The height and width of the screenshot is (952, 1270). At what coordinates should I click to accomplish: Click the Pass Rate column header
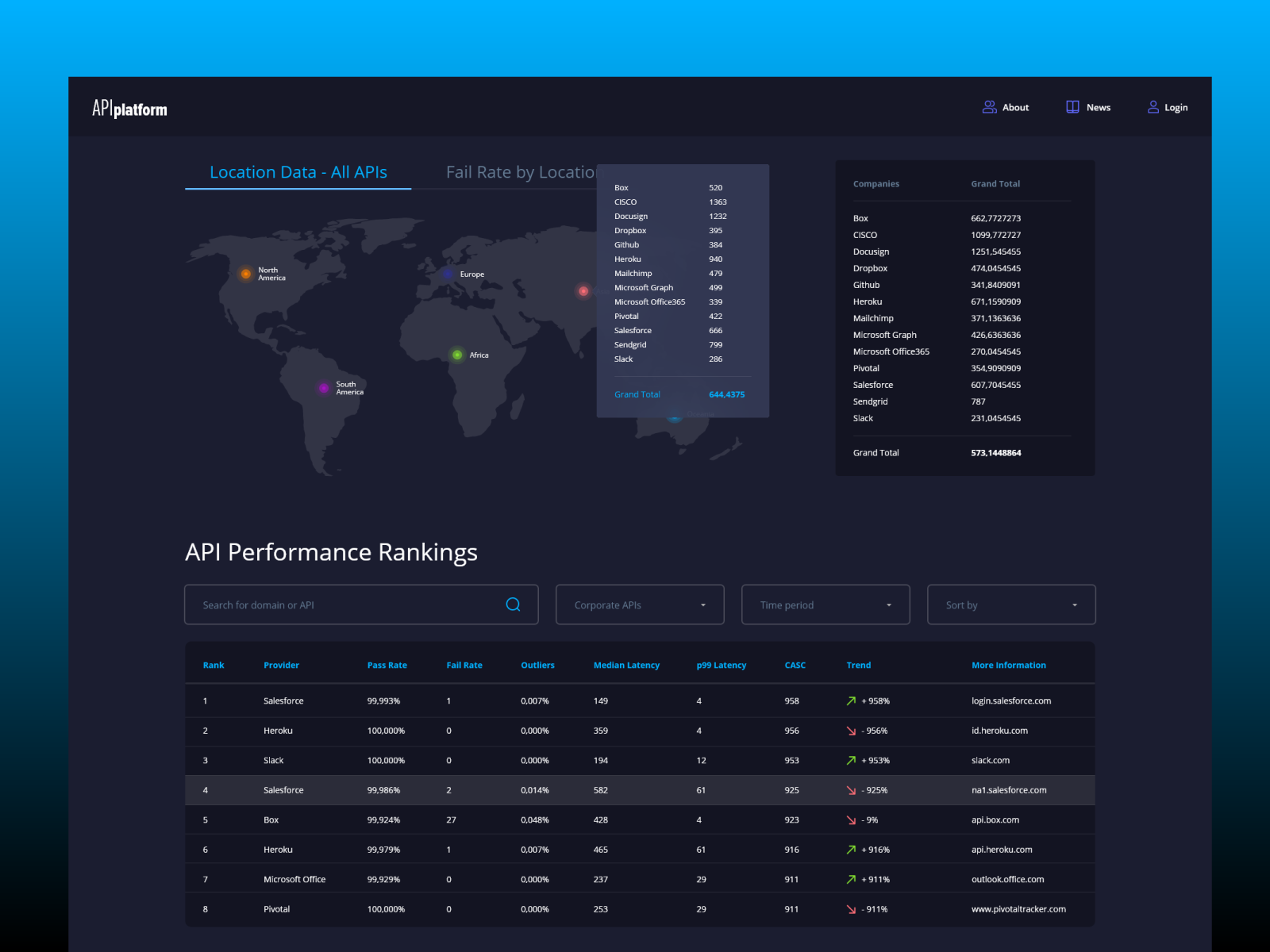(x=387, y=665)
